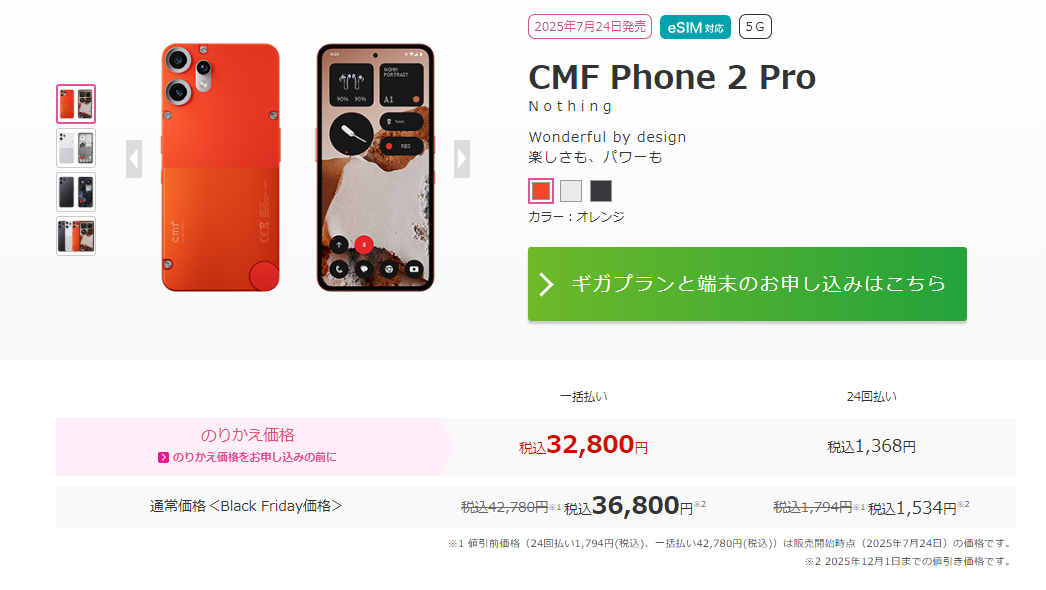
Task: Click the 2025年7月24日発売 release badge
Action: pyautogui.click(x=590, y=27)
